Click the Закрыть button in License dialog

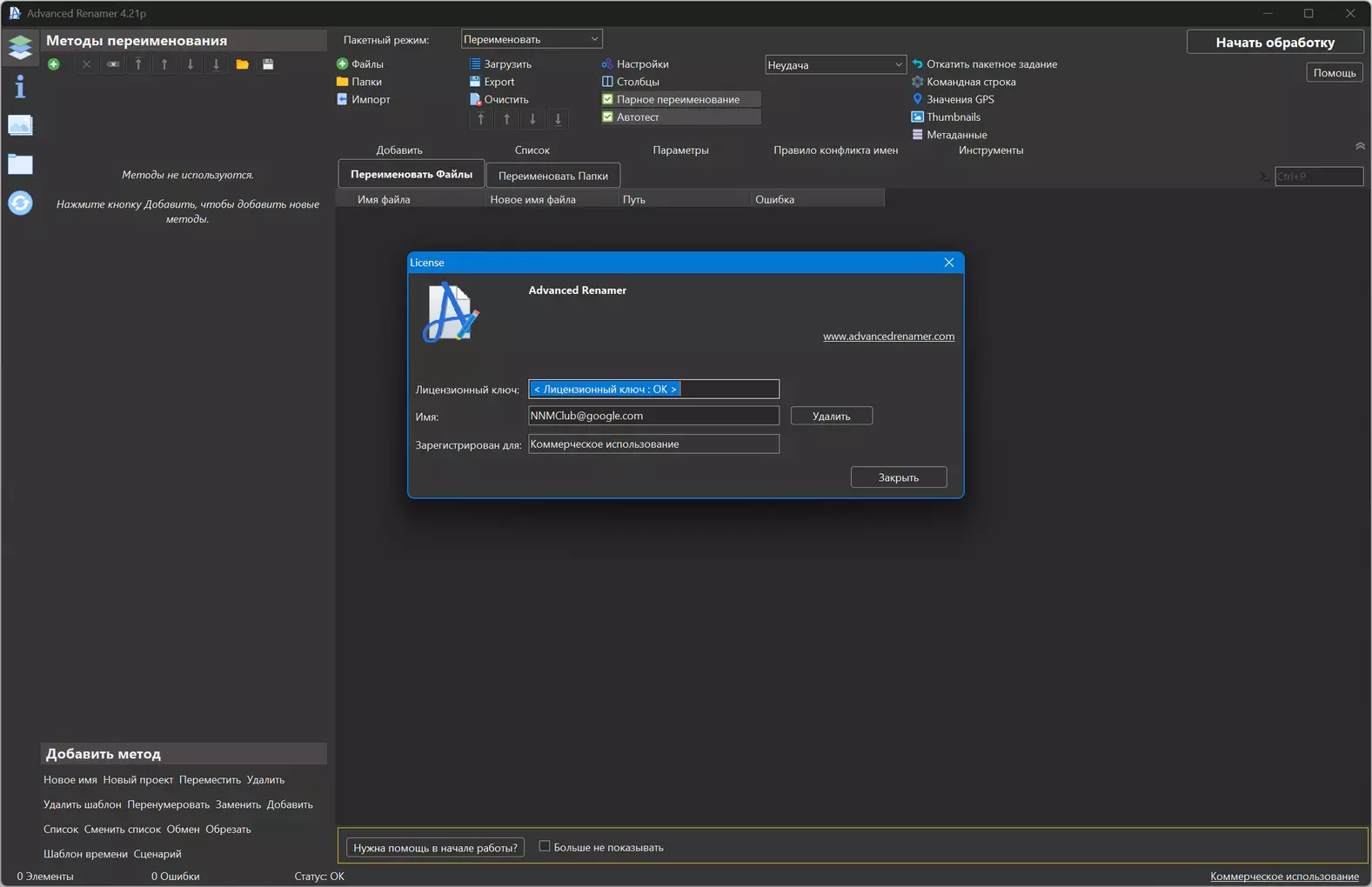tap(899, 477)
